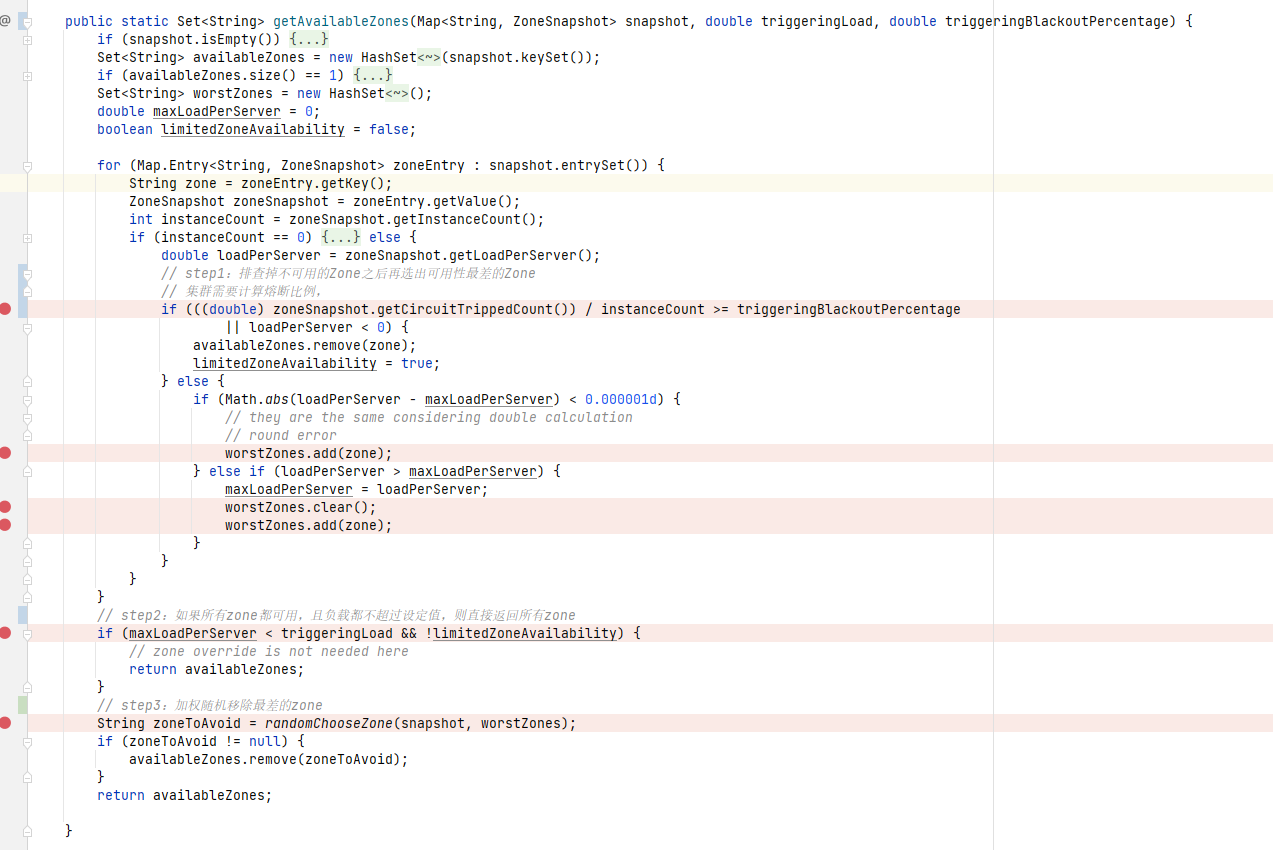Remove breakpoint on worstZones.clear() line
This screenshot has height=850, width=1273.
5,507
